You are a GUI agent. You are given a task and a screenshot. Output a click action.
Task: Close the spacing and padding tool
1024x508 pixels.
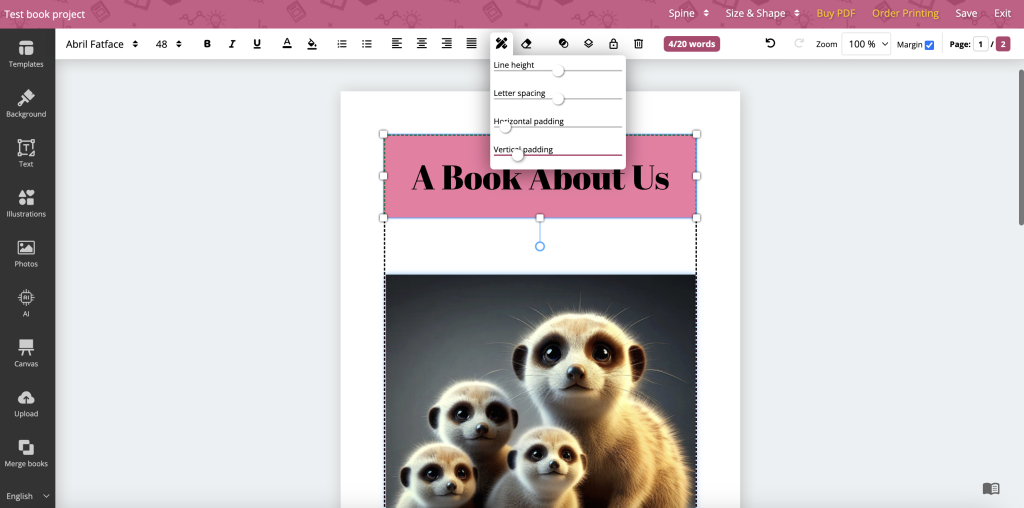point(502,44)
